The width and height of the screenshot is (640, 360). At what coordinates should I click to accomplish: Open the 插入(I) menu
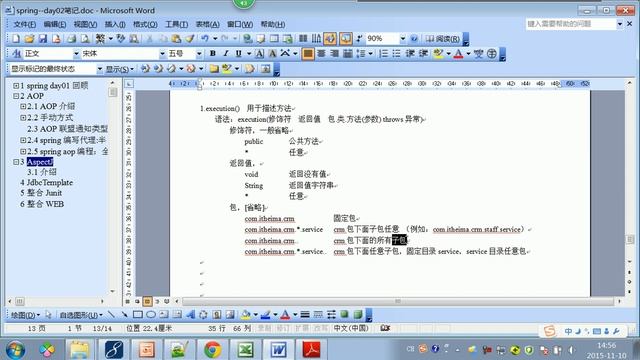[x=115, y=24]
